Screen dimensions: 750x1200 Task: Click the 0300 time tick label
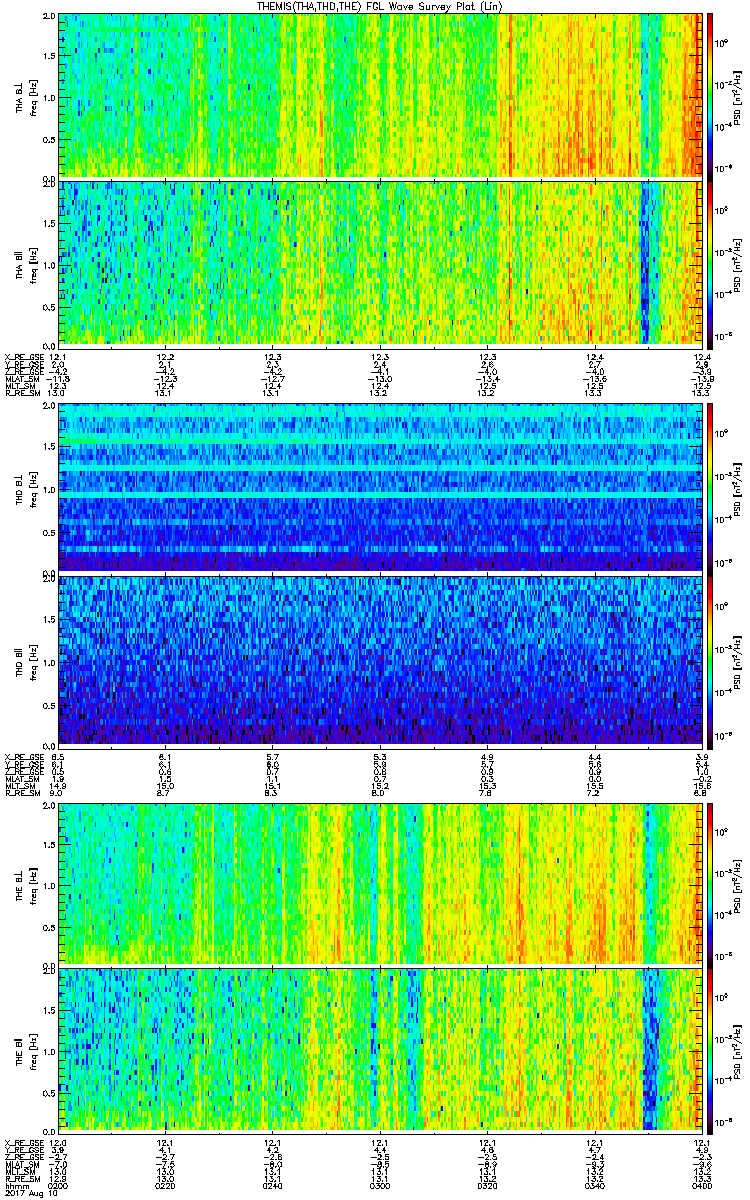tap(380, 1185)
